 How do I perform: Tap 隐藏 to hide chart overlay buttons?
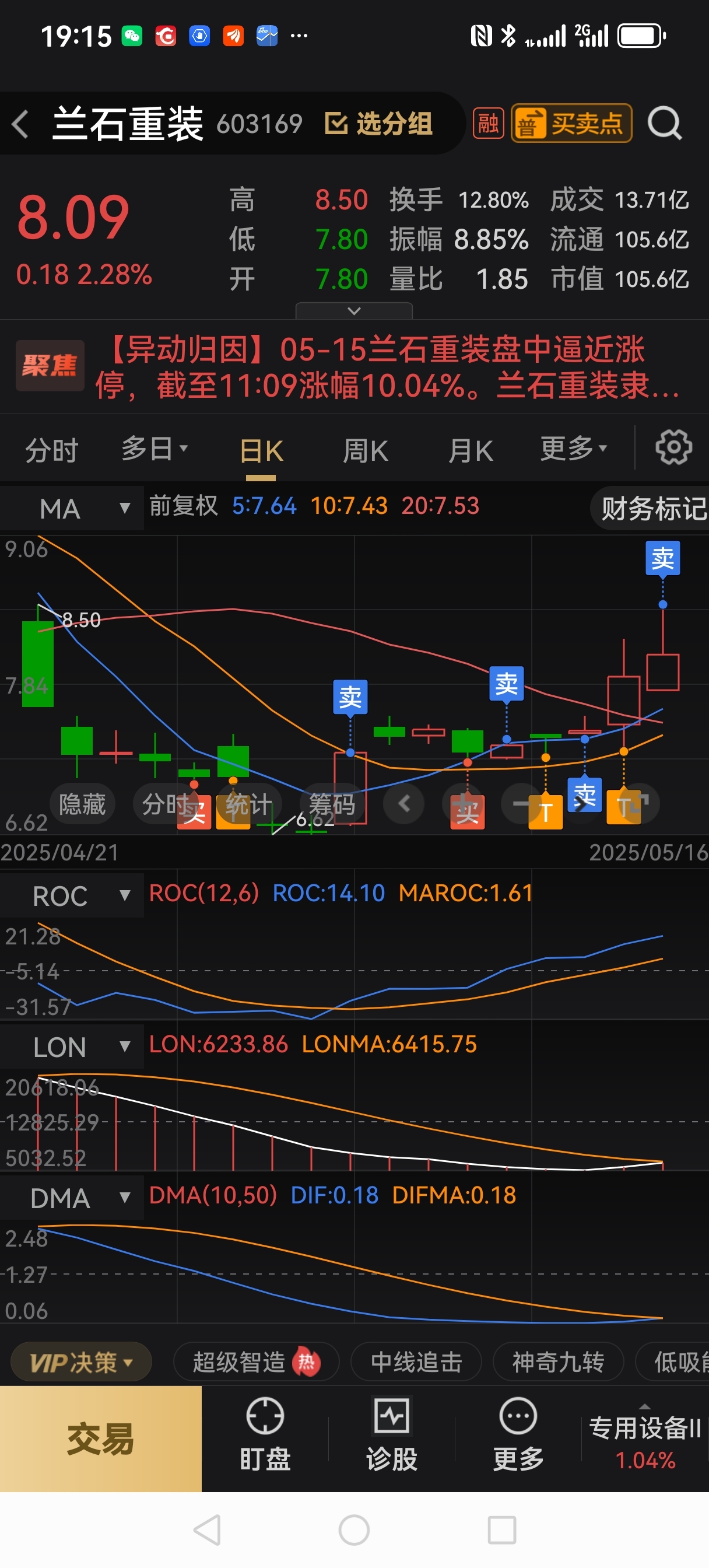pos(82,804)
